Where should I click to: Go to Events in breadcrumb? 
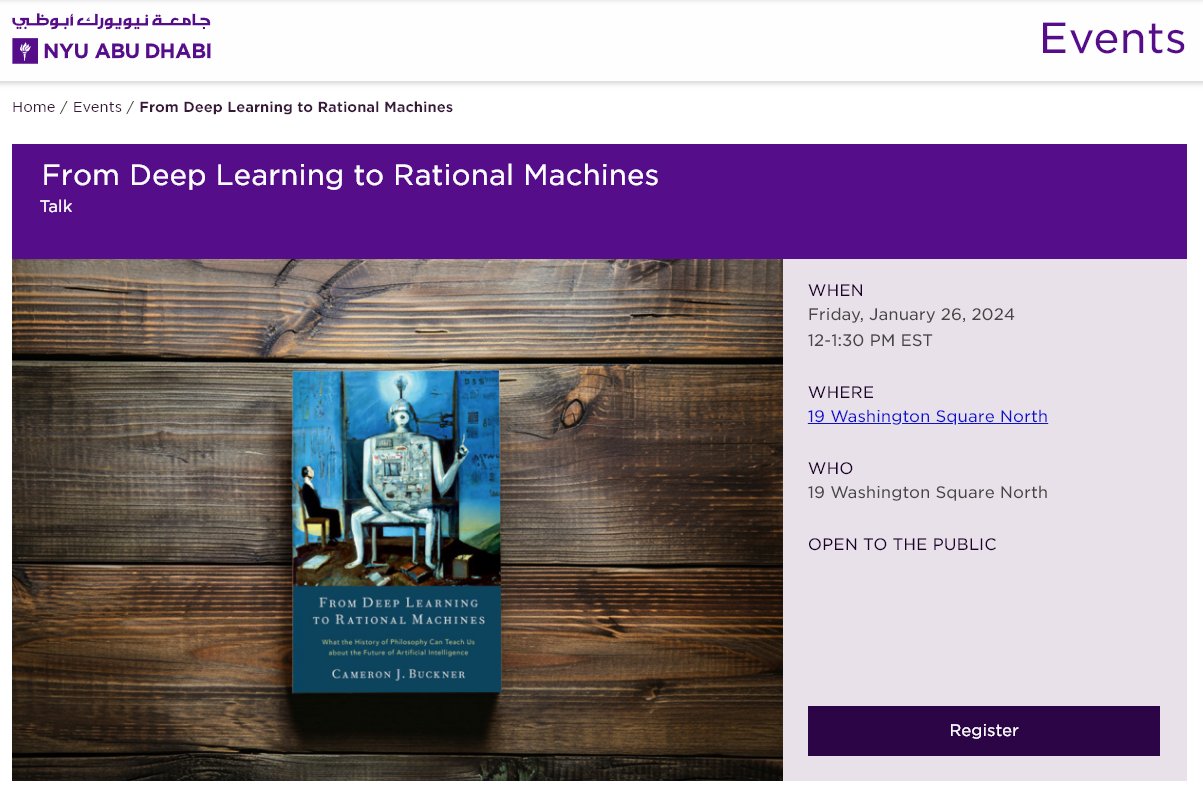coord(97,107)
